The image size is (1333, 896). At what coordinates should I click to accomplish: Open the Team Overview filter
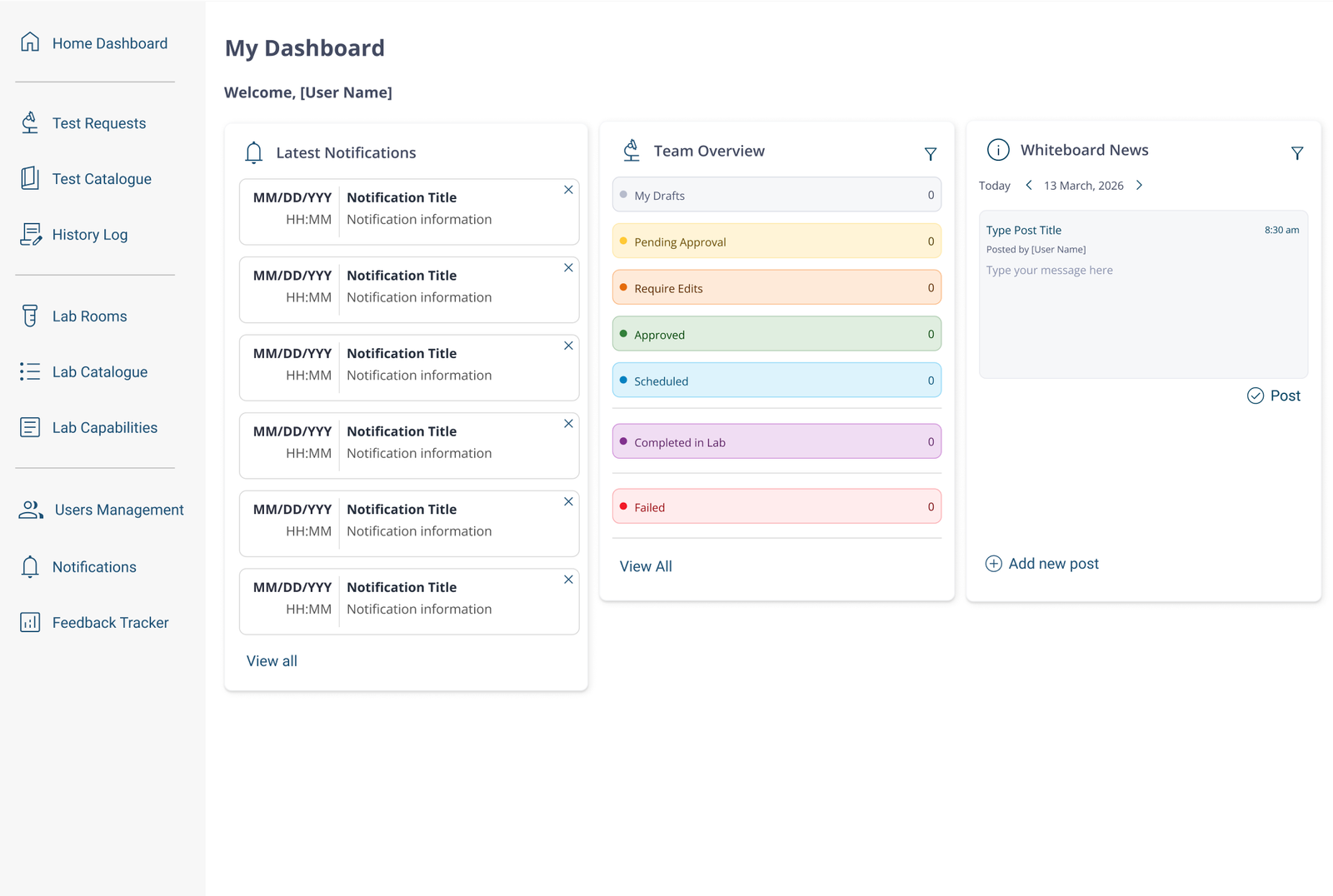931,154
